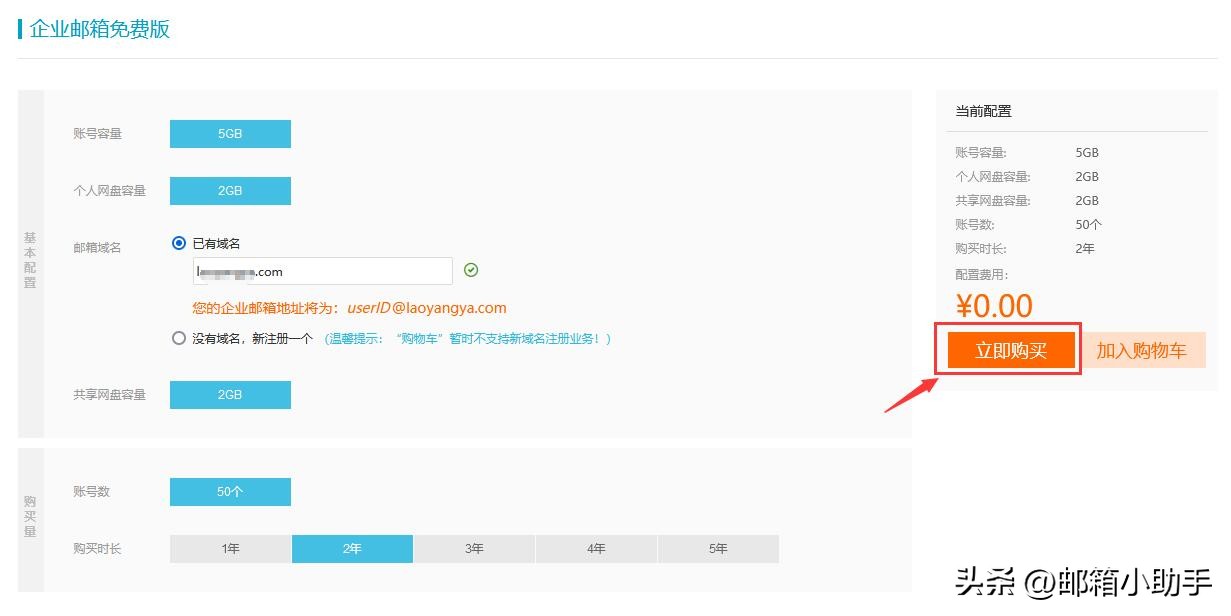Click the 5GB 账号容量 capacity button
Image resolution: width=1231 pixels, height=616 pixels.
(x=230, y=133)
